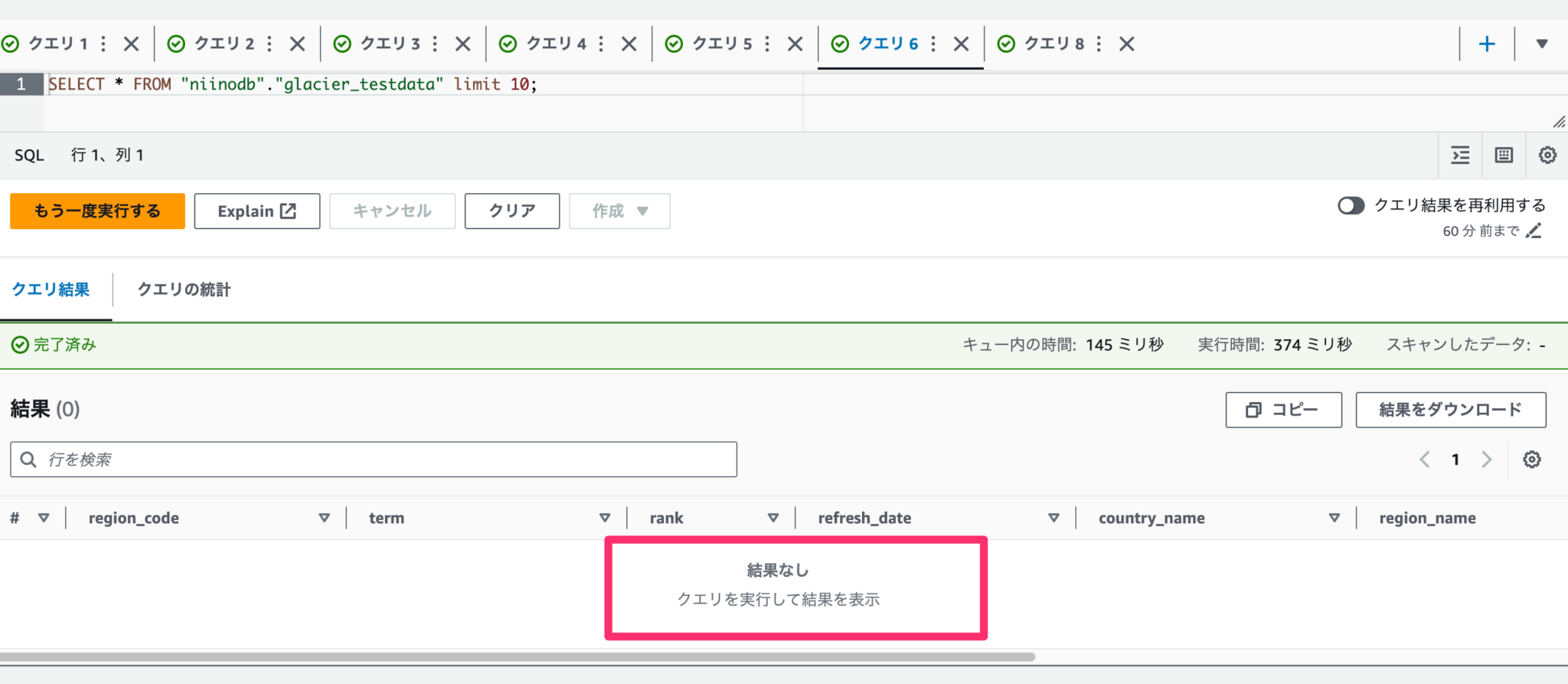Sort by refresh_date column arrow
Screen dimensions: 1568x684
pyautogui.click(x=1053, y=518)
